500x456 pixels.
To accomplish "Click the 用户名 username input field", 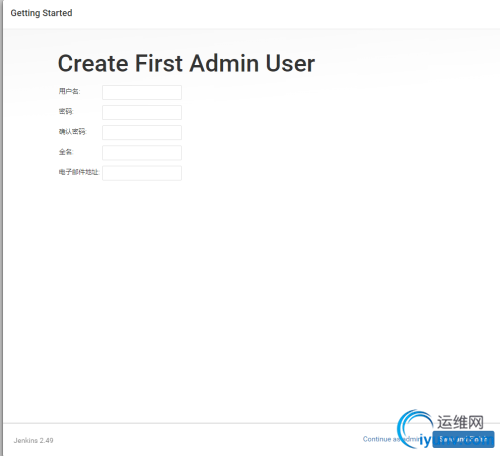I will pos(142,92).
